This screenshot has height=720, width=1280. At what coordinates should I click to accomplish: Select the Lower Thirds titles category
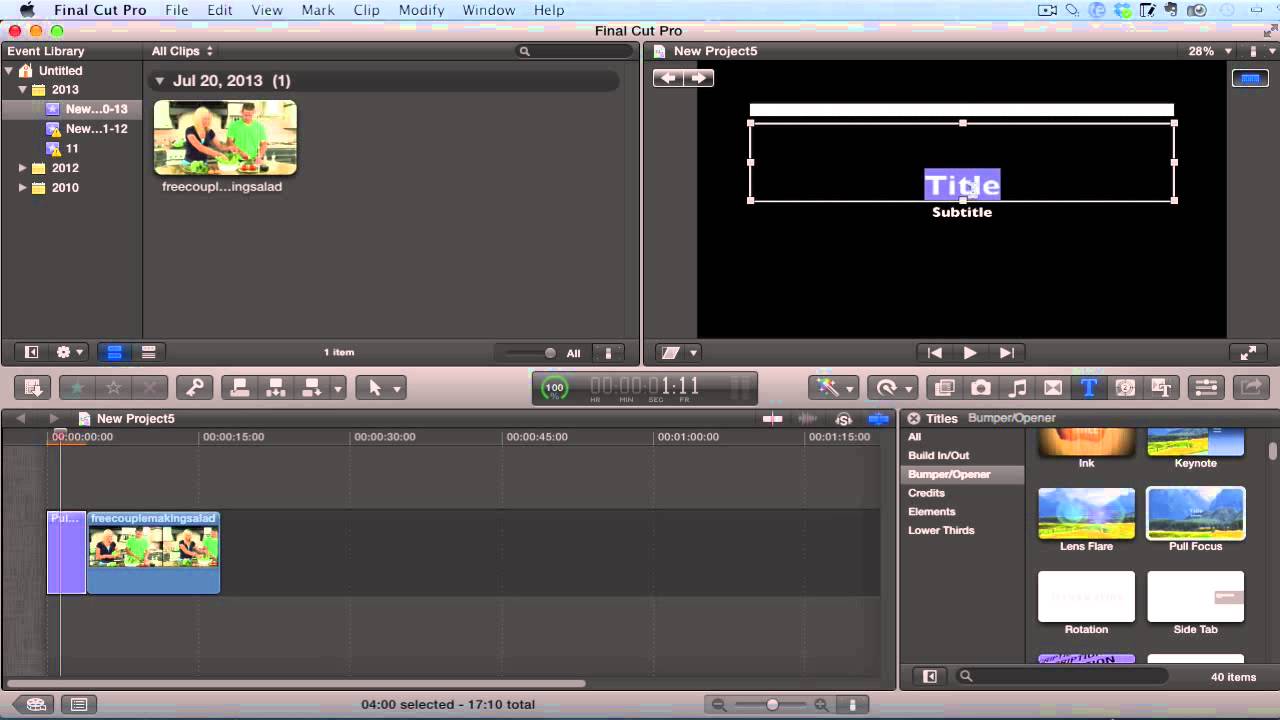941,531
